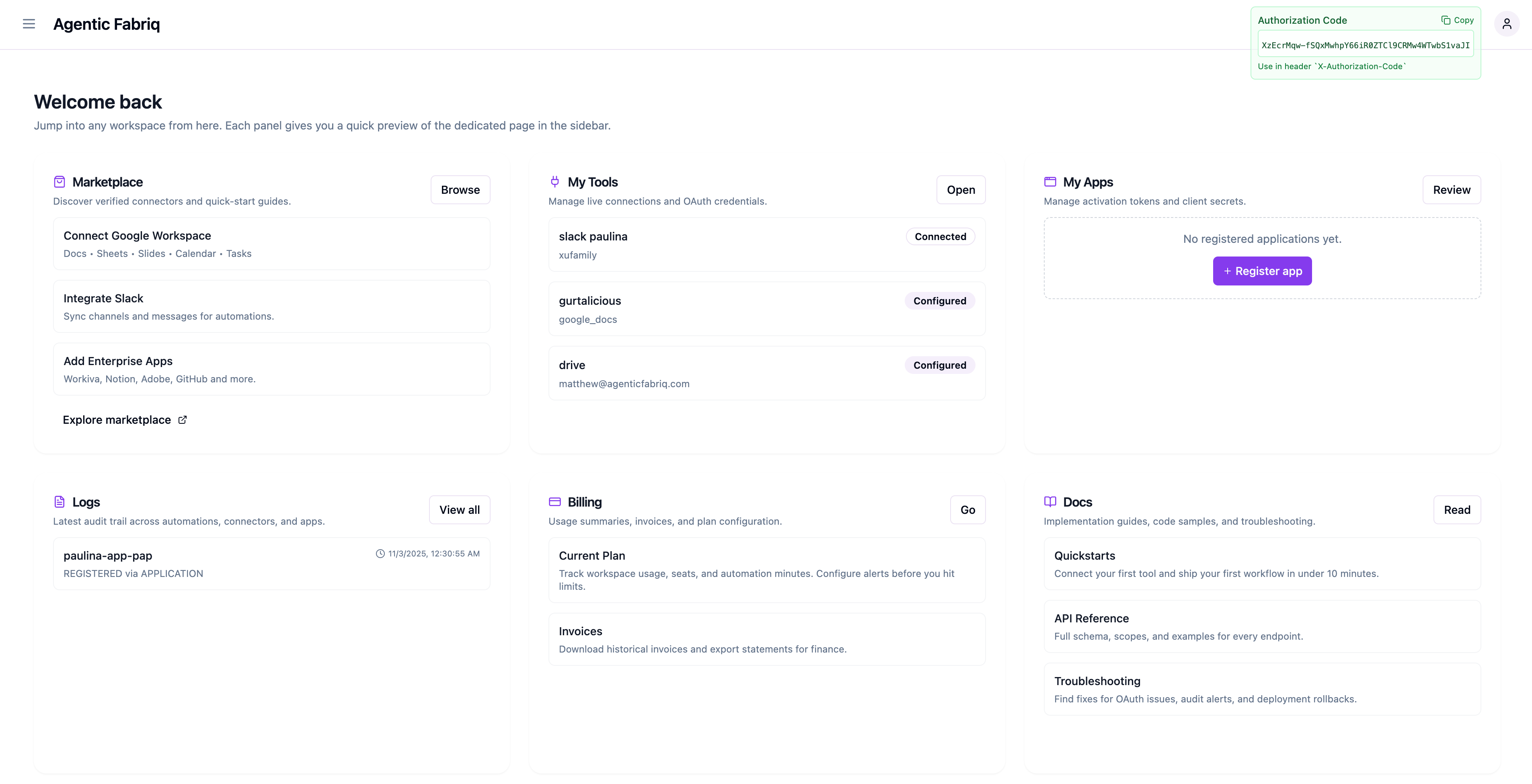Click the Read docs button
Viewport: 1532px width, 784px height.
point(1456,510)
